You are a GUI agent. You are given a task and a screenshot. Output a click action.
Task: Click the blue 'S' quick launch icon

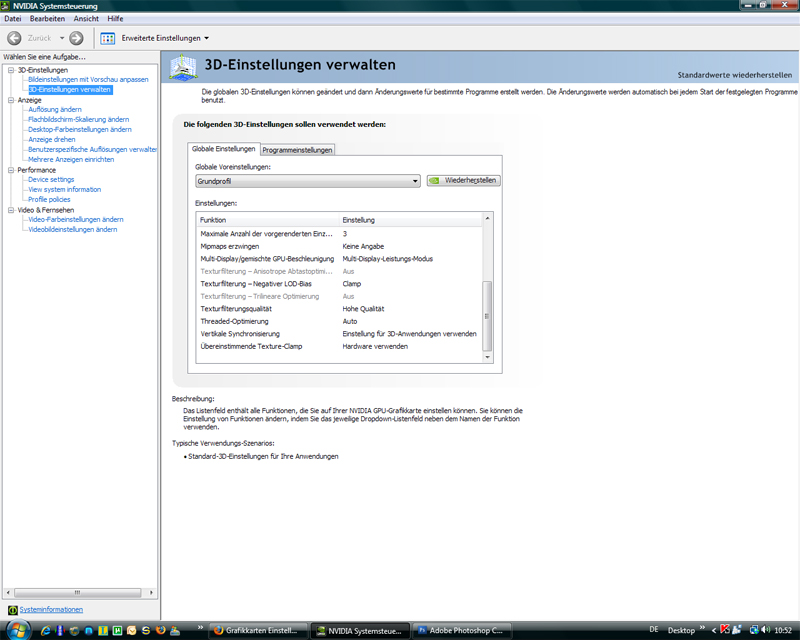point(146,631)
